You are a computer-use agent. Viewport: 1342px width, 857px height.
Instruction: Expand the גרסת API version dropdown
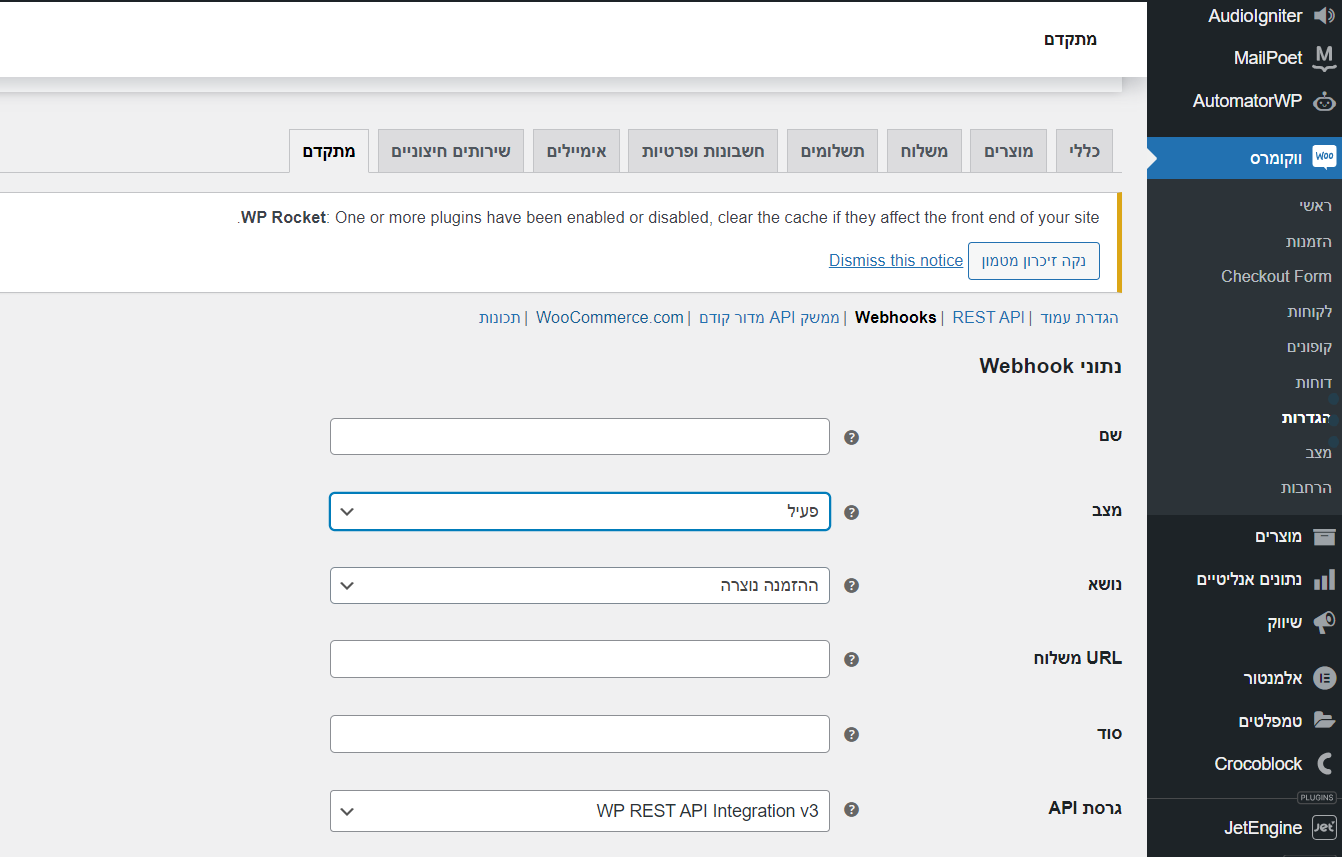(580, 811)
